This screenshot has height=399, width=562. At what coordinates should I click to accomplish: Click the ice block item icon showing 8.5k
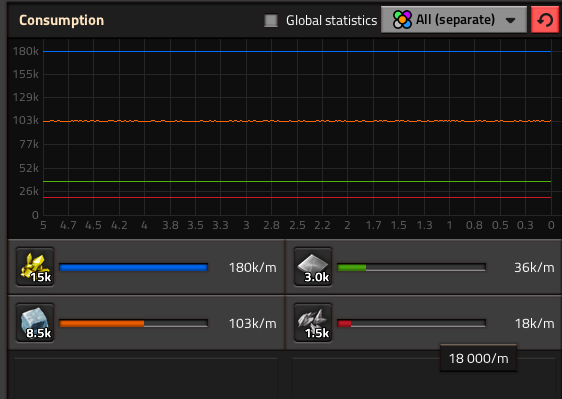pyautogui.click(x=35, y=323)
